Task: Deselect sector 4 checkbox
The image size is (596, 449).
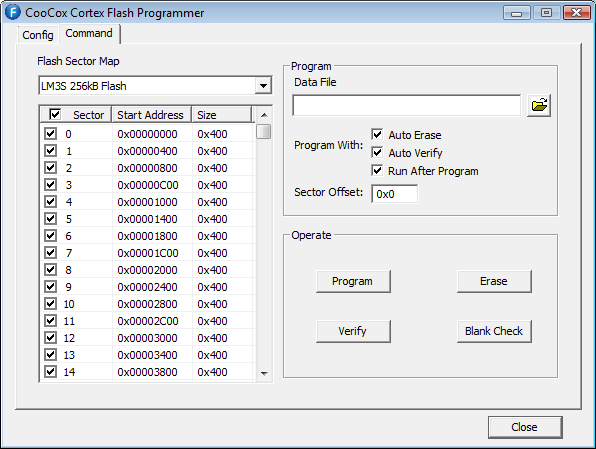Action: [50, 201]
